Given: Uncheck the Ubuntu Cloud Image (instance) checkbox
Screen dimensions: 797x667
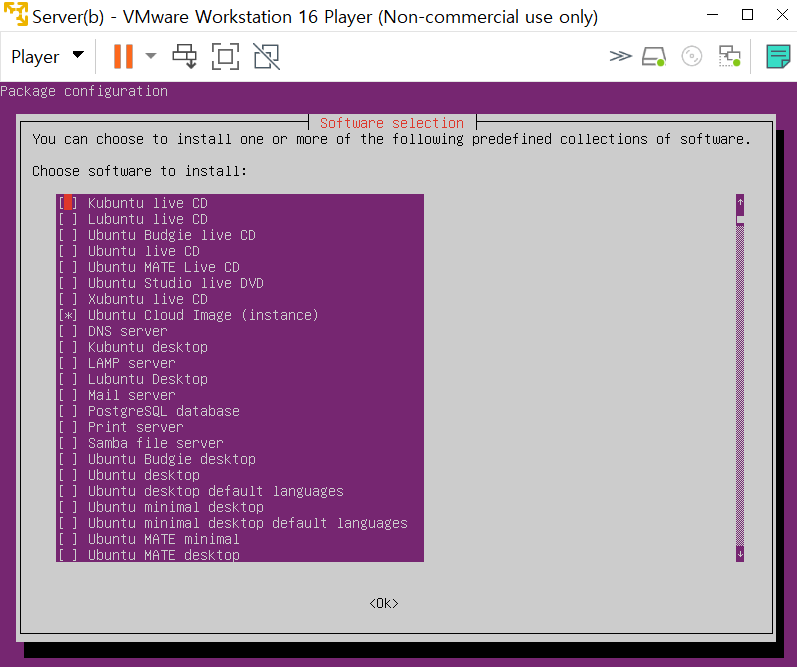Looking at the screenshot, I should (68, 315).
